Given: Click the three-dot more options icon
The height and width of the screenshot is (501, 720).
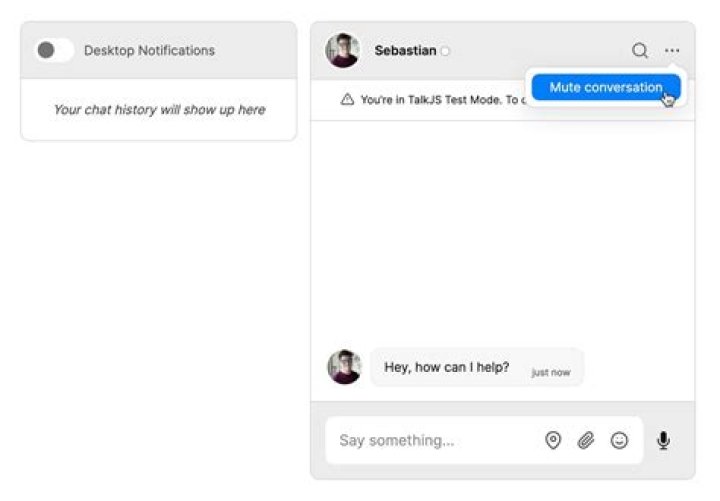Looking at the screenshot, I should [672, 51].
